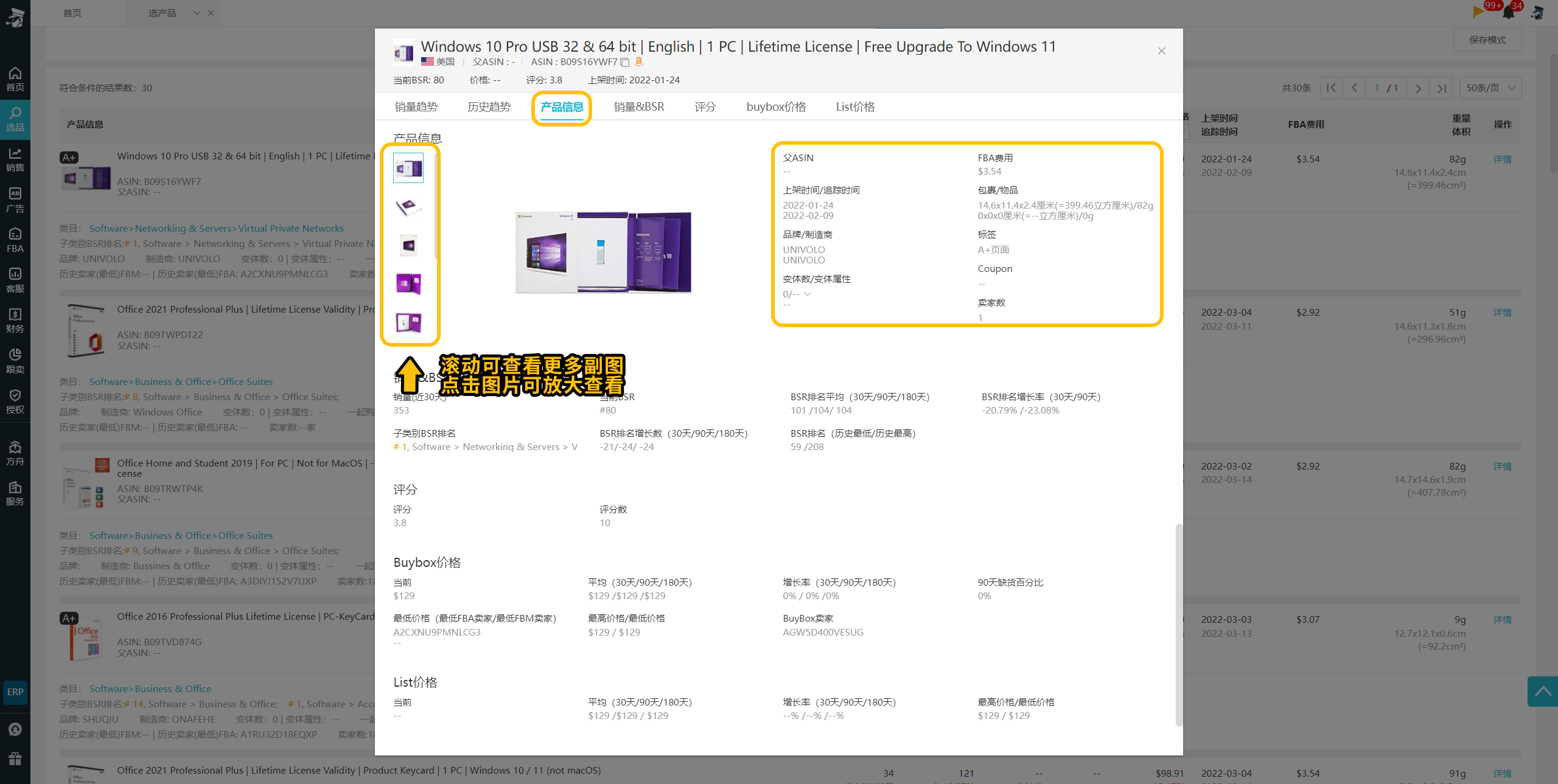
Task: Open the 客服 customer service sidebar icon
Action: (15, 280)
